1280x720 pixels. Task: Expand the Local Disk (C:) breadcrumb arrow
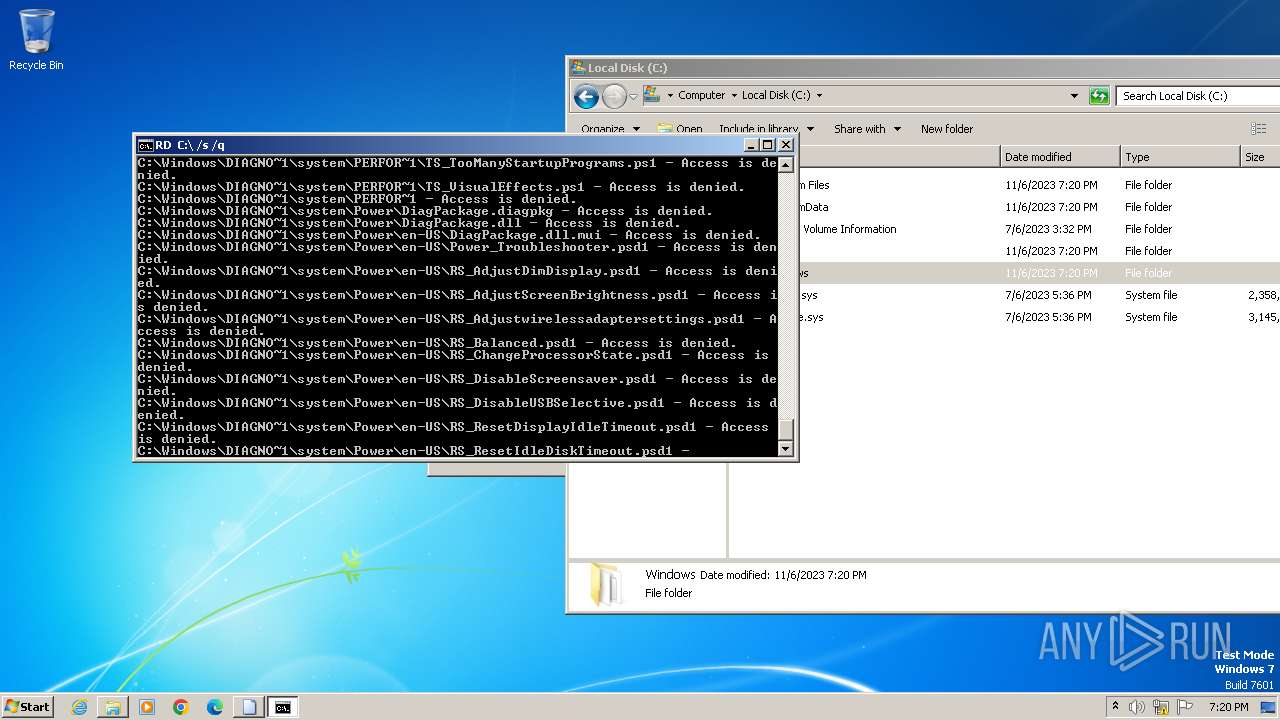pos(819,96)
